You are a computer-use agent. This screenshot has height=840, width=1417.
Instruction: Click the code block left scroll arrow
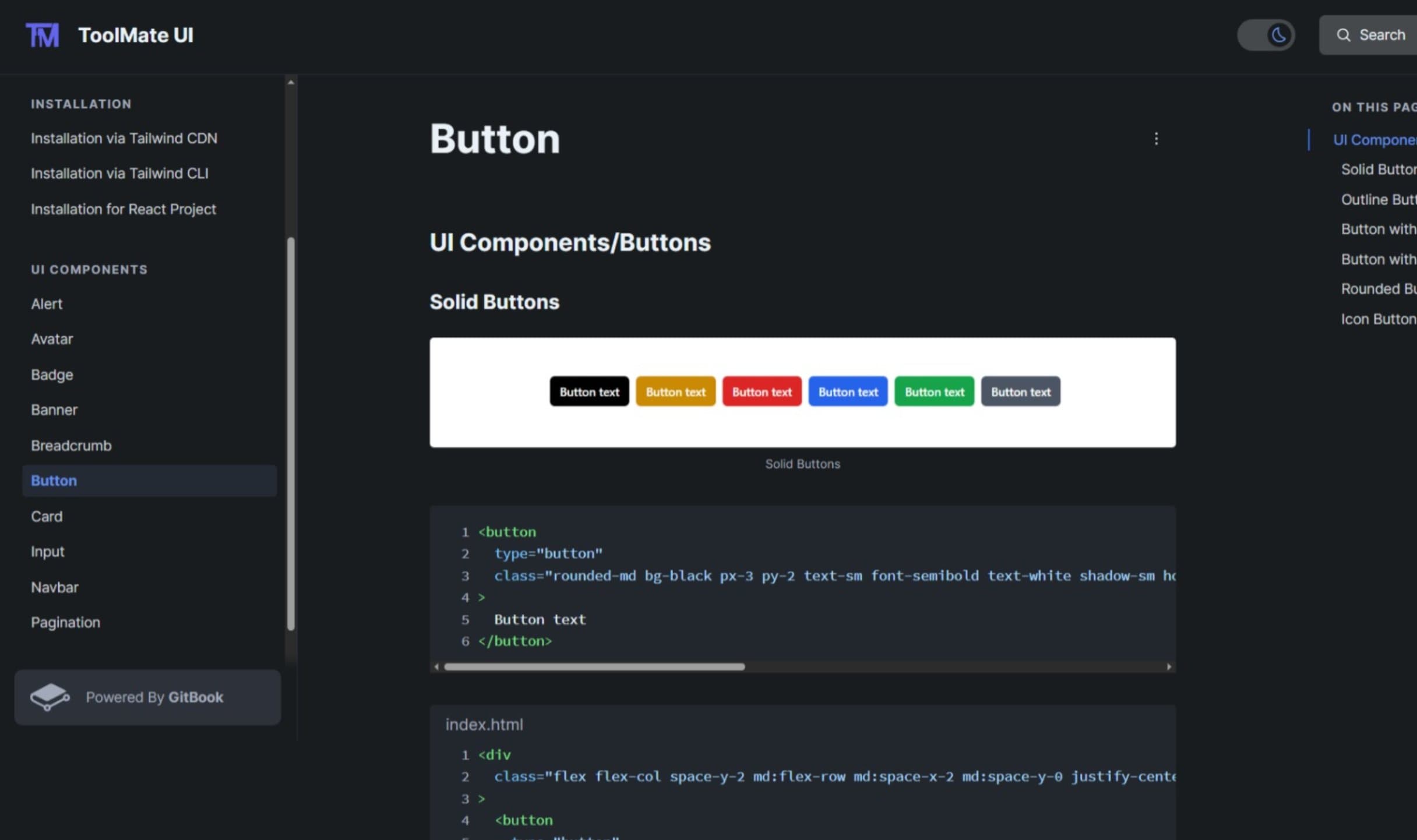pos(436,666)
